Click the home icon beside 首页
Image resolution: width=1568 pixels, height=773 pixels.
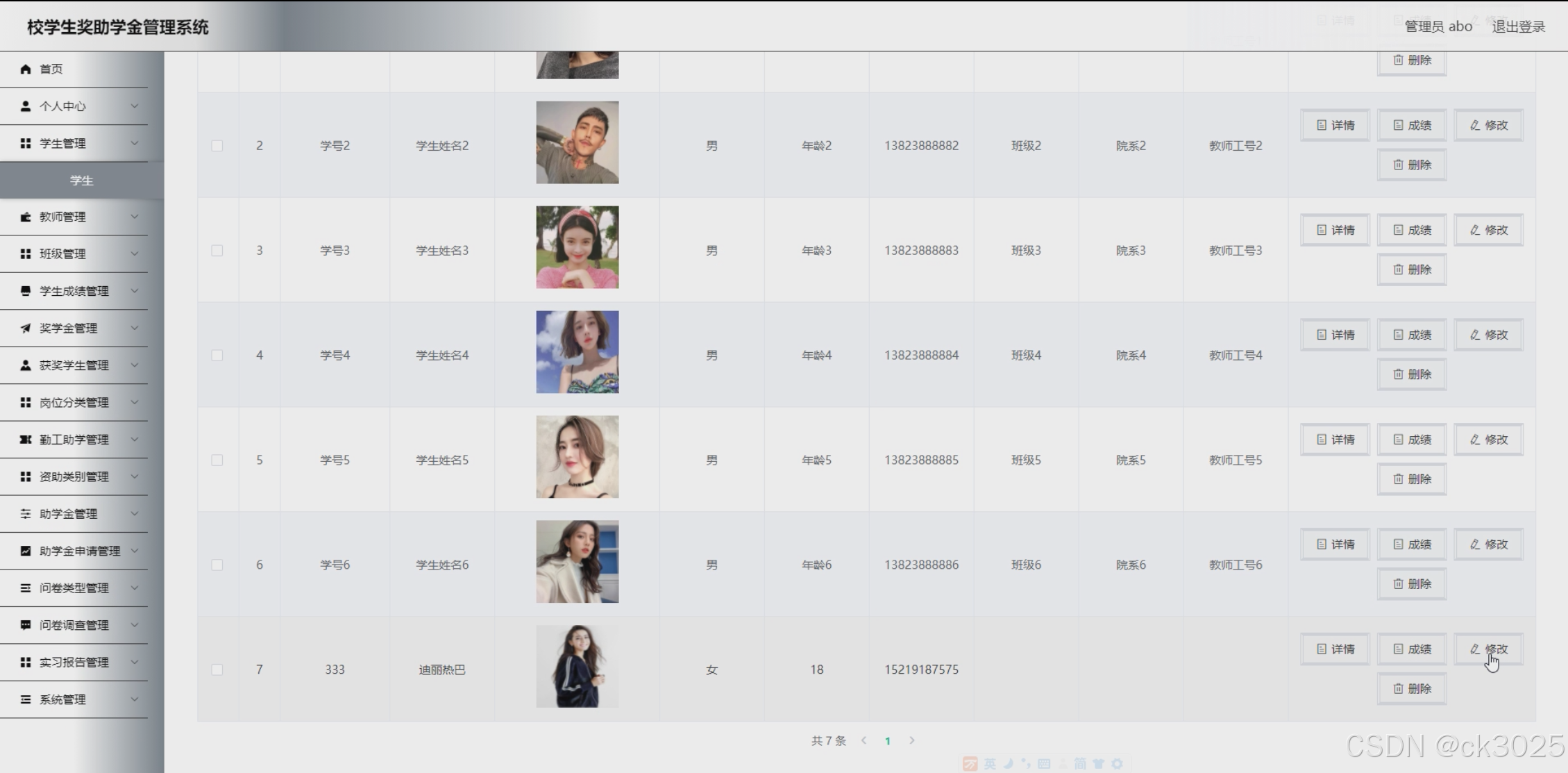click(x=26, y=69)
